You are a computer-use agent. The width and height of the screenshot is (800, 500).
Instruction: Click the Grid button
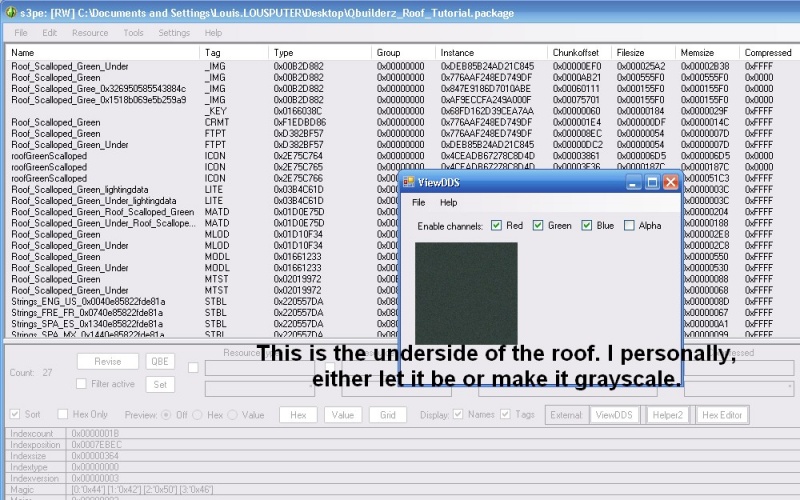click(x=388, y=414)
